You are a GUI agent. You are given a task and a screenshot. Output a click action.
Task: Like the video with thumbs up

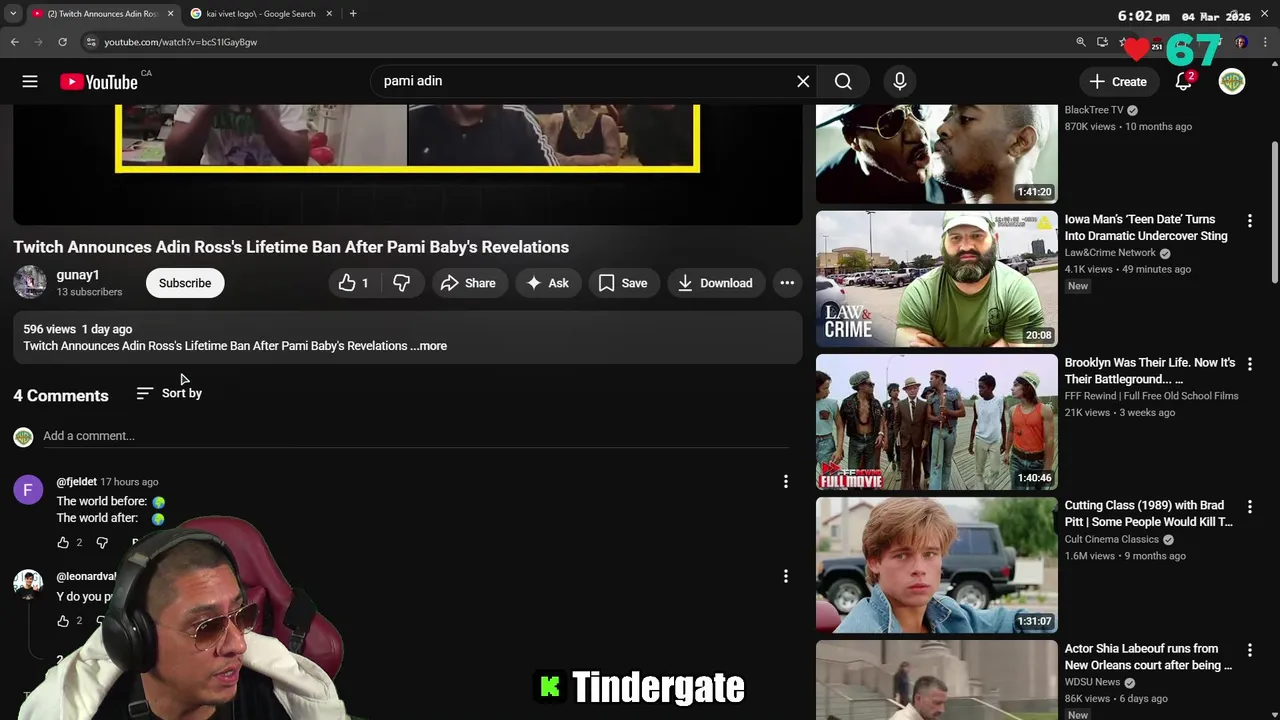354,283
